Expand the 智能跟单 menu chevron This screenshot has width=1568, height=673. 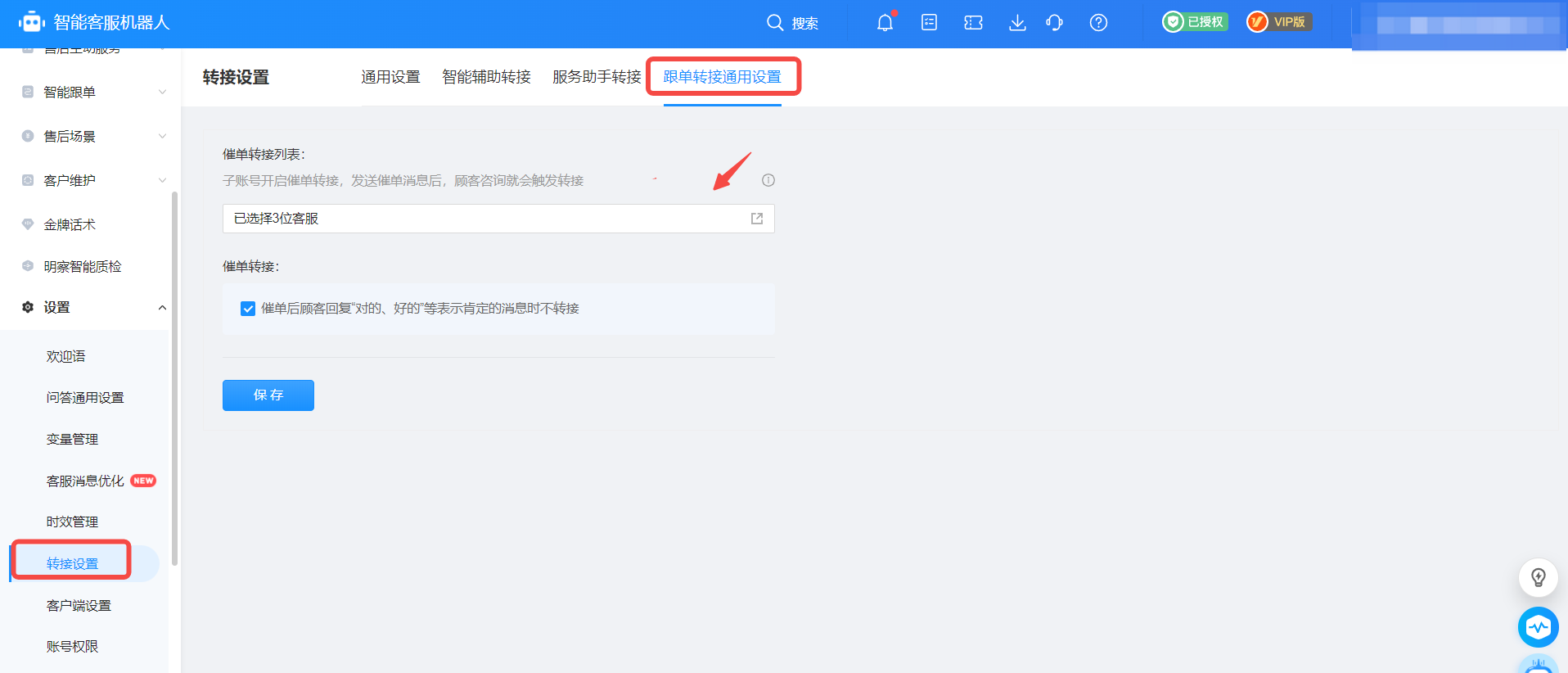pyautogui.click(x=162, y=92)
